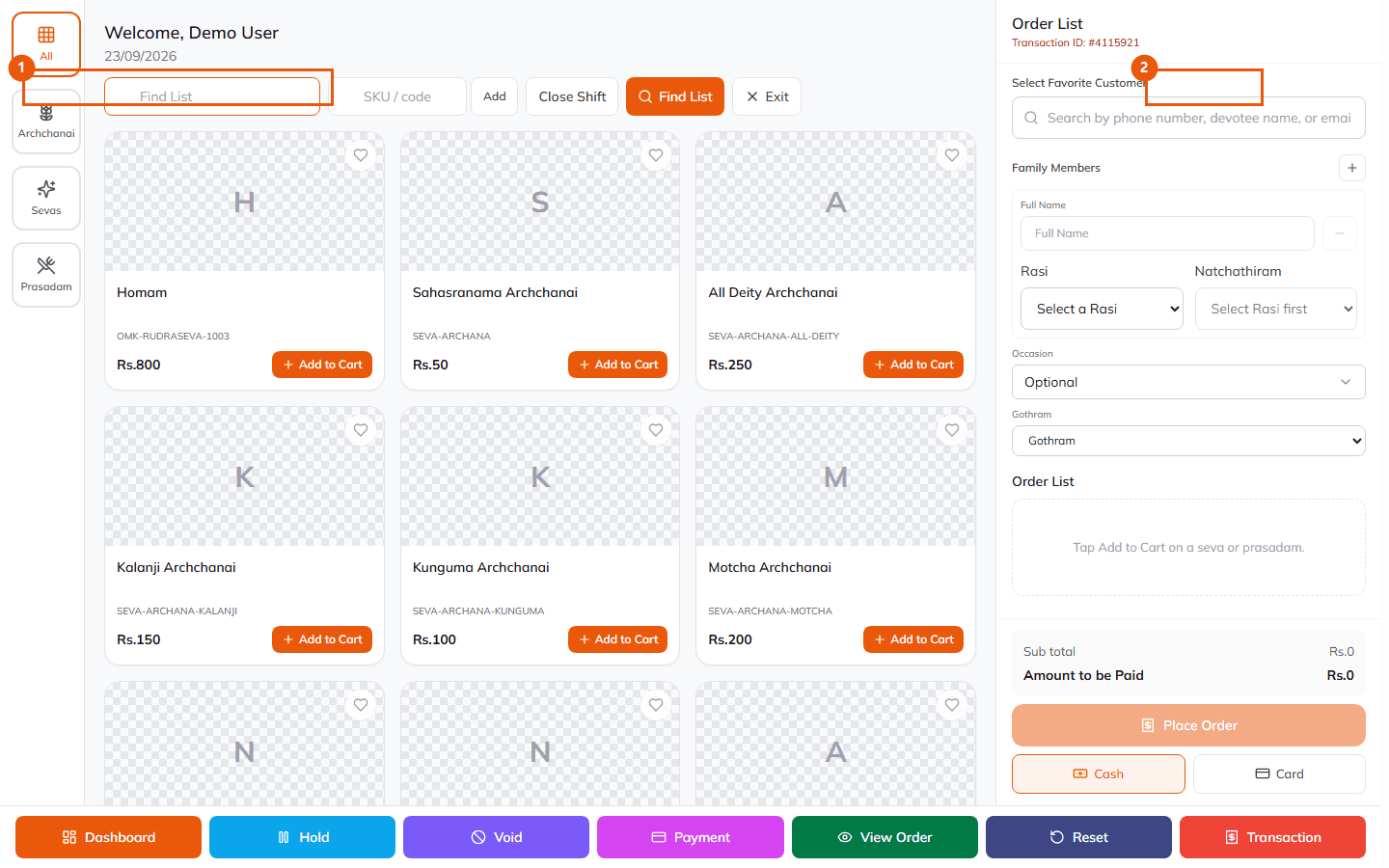
Task: Select Card payment method
Action: click(1279, 773)
